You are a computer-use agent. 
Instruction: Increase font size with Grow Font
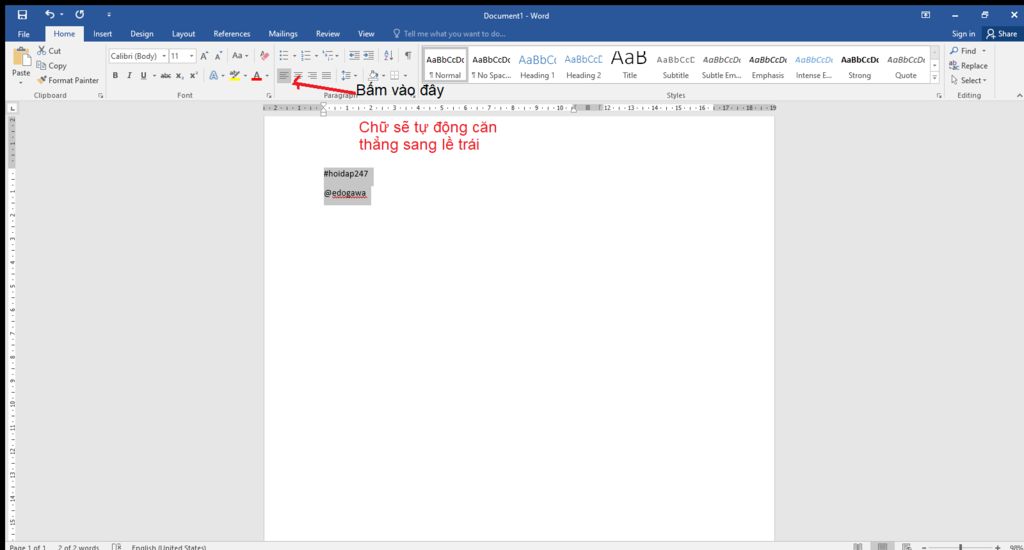coord(204,56)
